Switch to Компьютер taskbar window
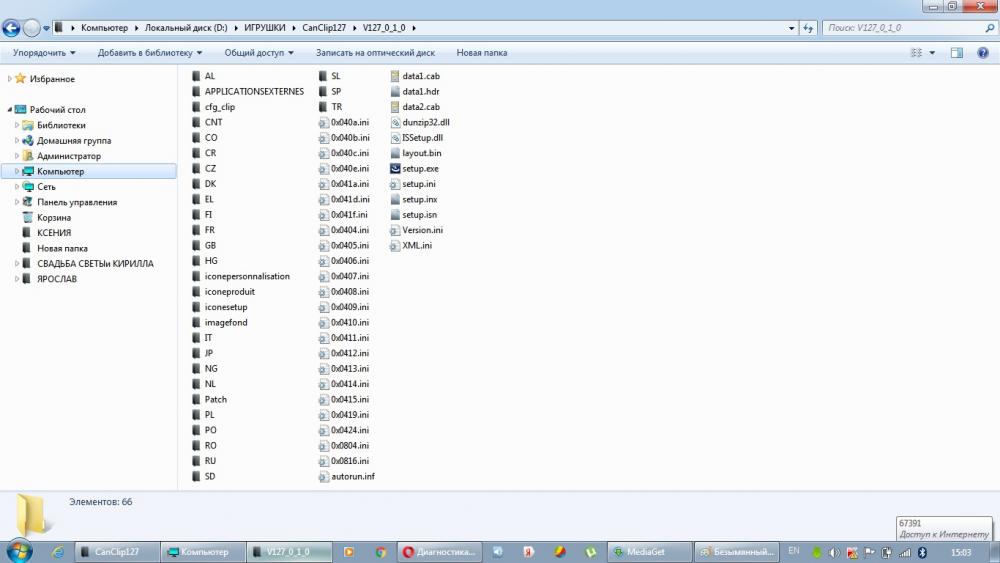 click(203, 552)
